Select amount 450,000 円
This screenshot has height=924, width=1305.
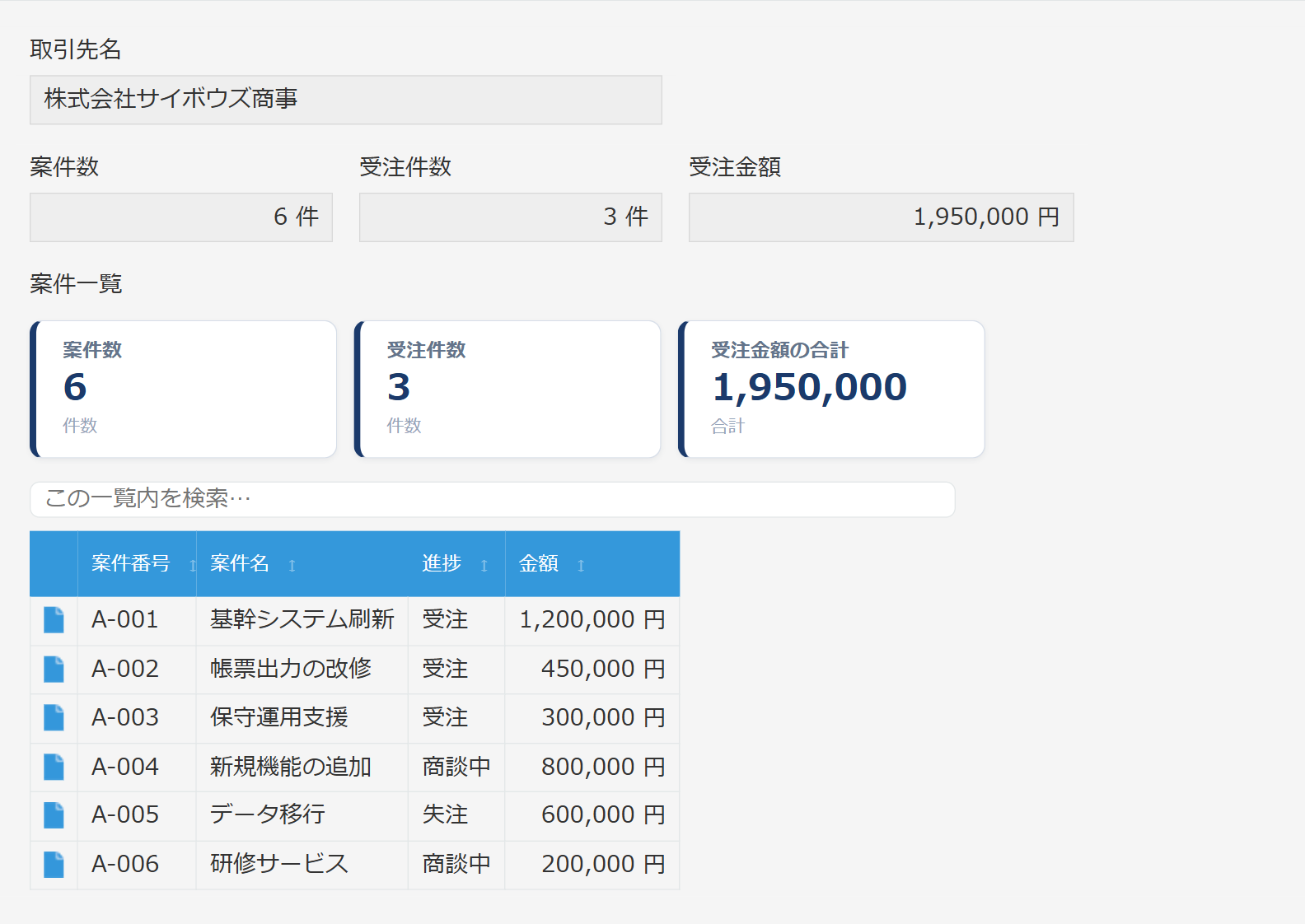point(592,670)
